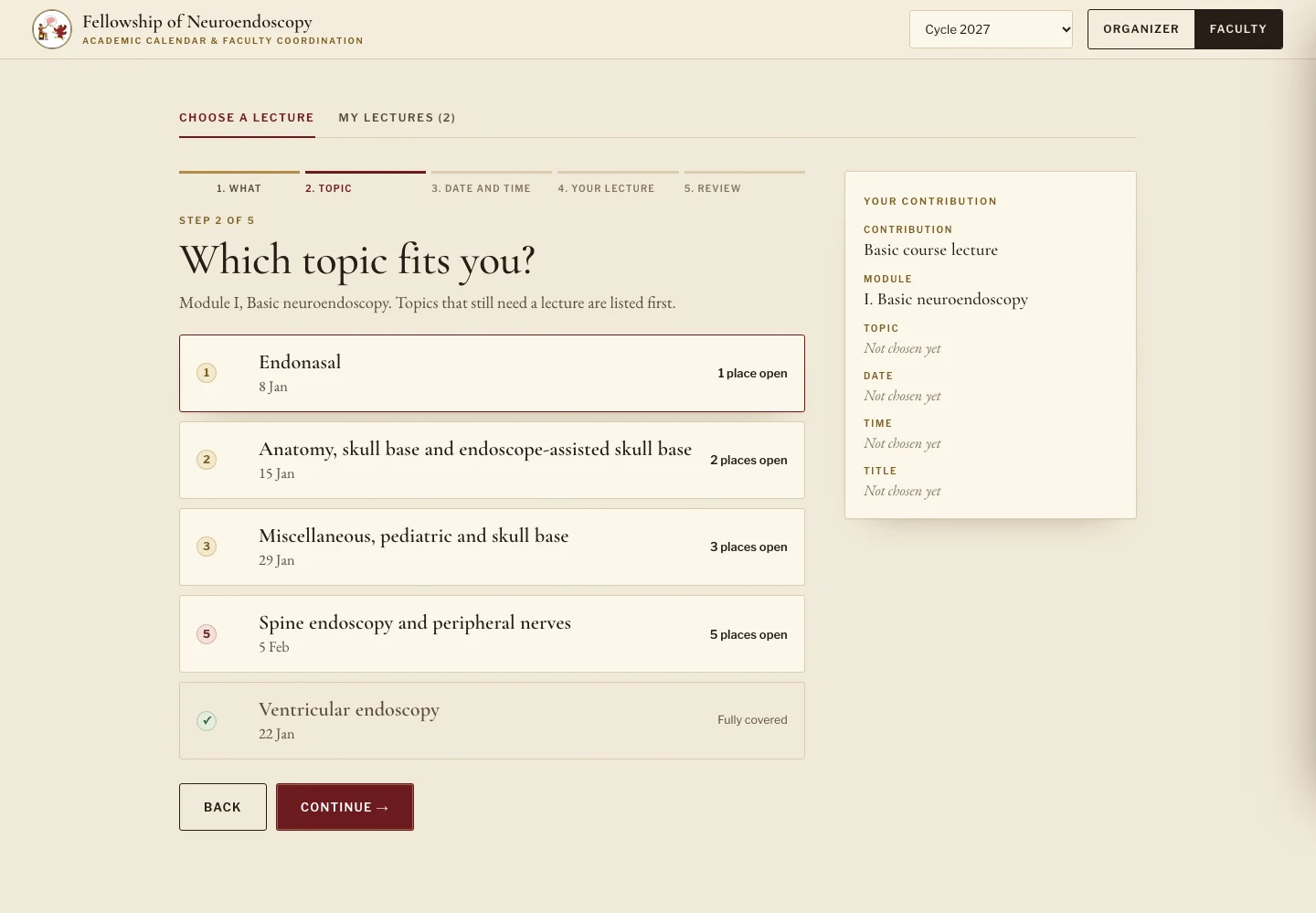Click the number 2 badge on Anatomy topic
This screenshot has width=1316, height=913.
(x=207, y=460)
